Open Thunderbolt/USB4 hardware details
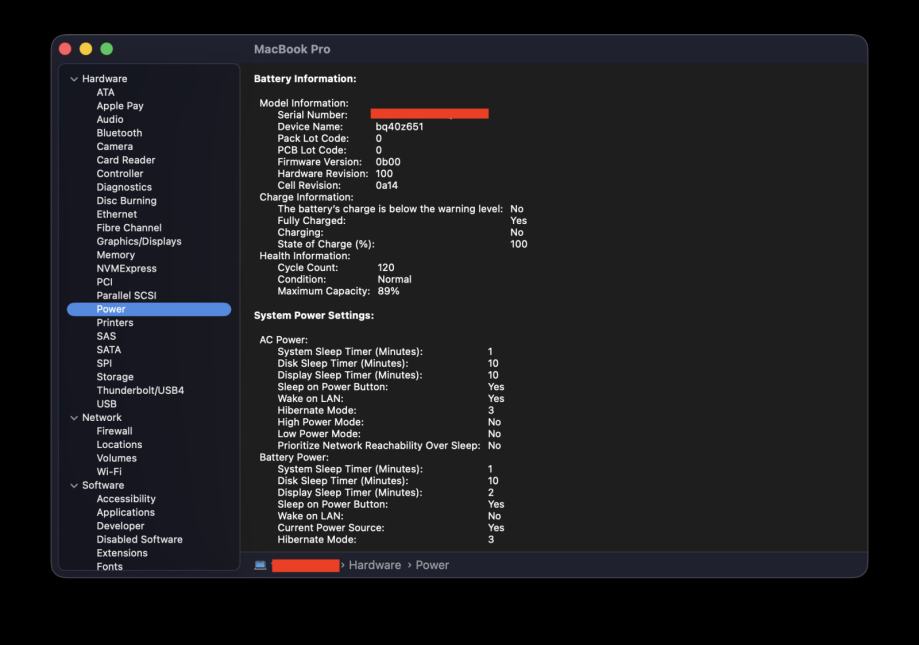This screenshot has width=919, height=645. [x=140, y=390]
